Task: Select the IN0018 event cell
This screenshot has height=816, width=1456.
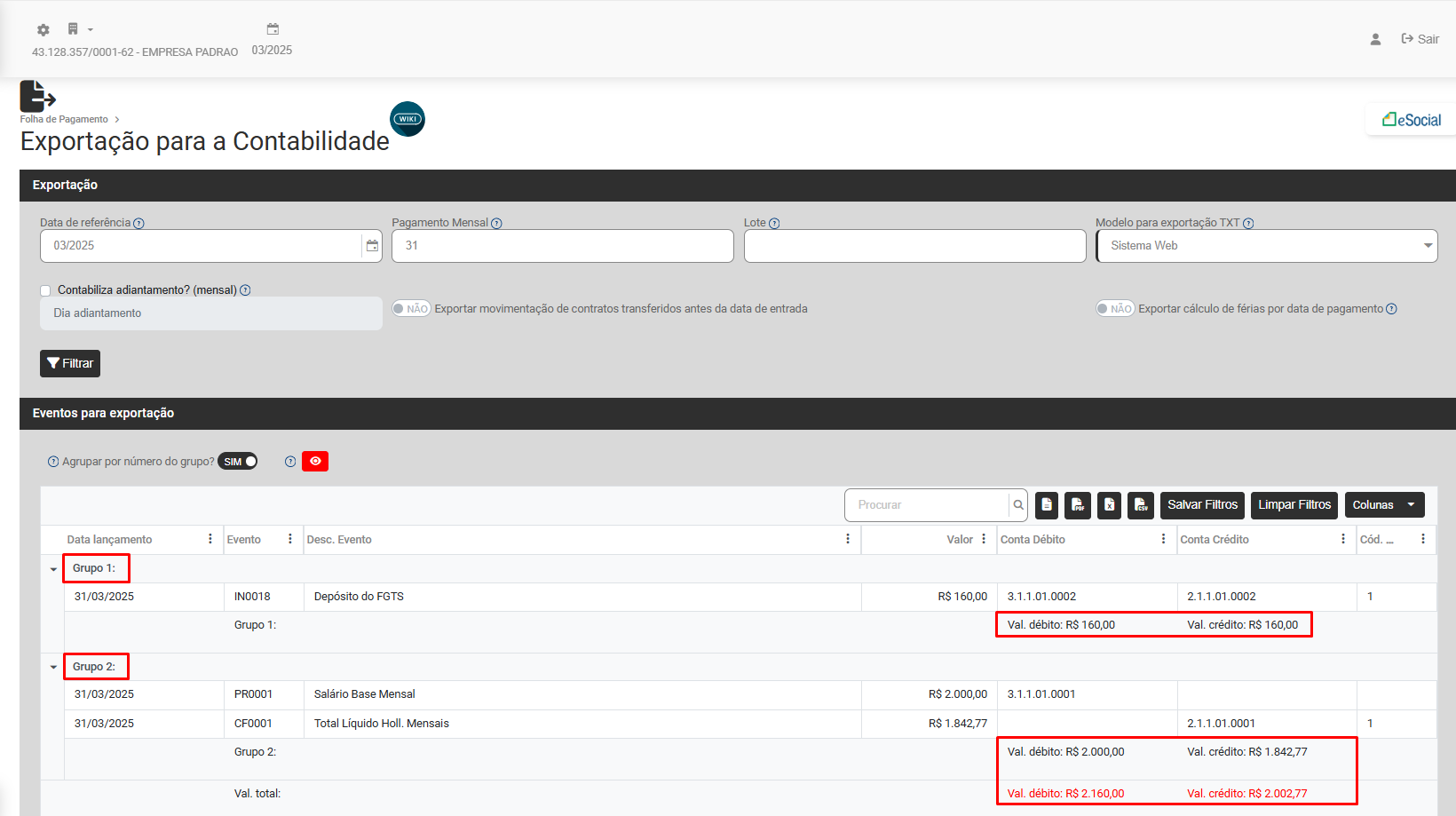Action: pos(264,597)
